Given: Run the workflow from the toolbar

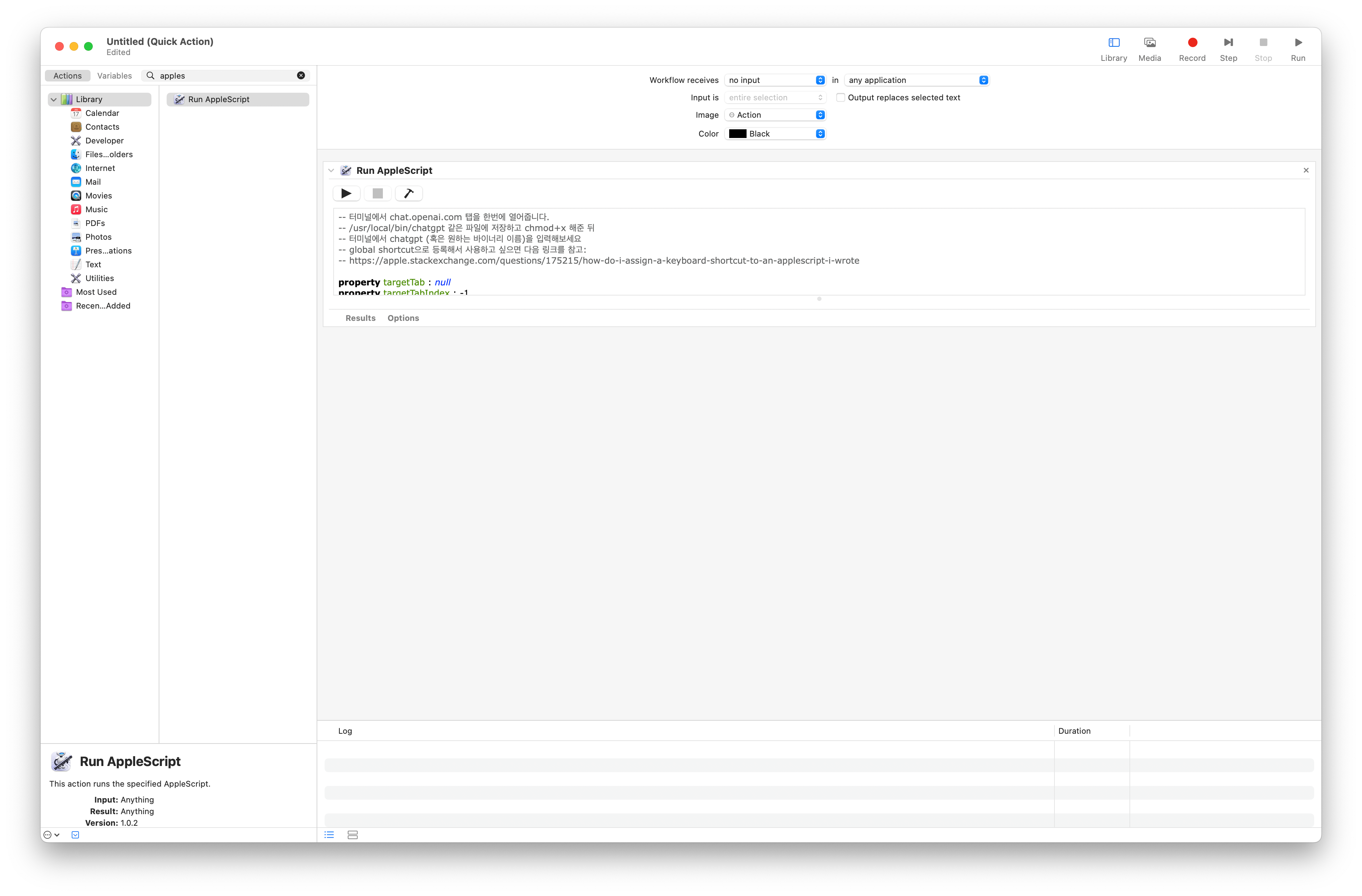Looking at the screenshot, I should tap(1298, 42).
